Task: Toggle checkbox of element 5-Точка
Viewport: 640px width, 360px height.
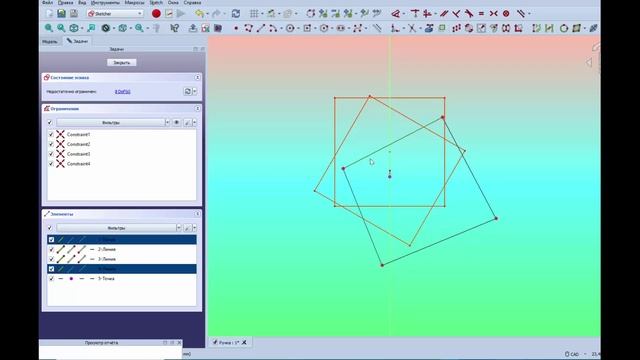Action: [x=51, y=279]
